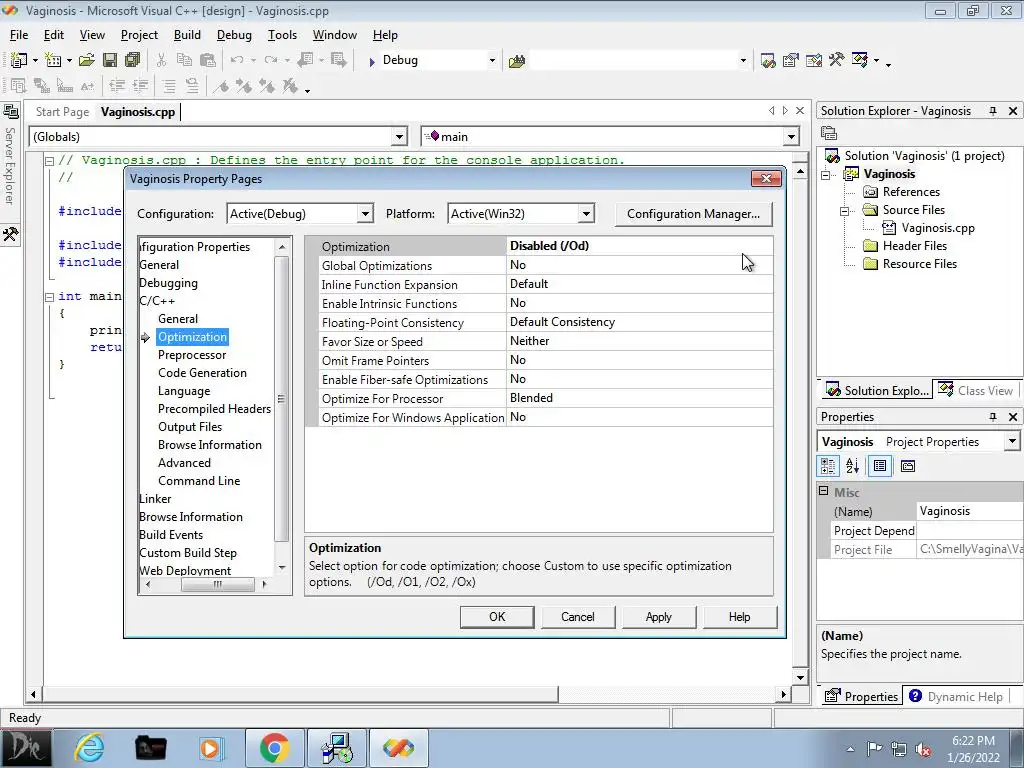The width and height of the screenshot is (1024, 768).
Task: Open the Build menu
Action: coord(187,35)
